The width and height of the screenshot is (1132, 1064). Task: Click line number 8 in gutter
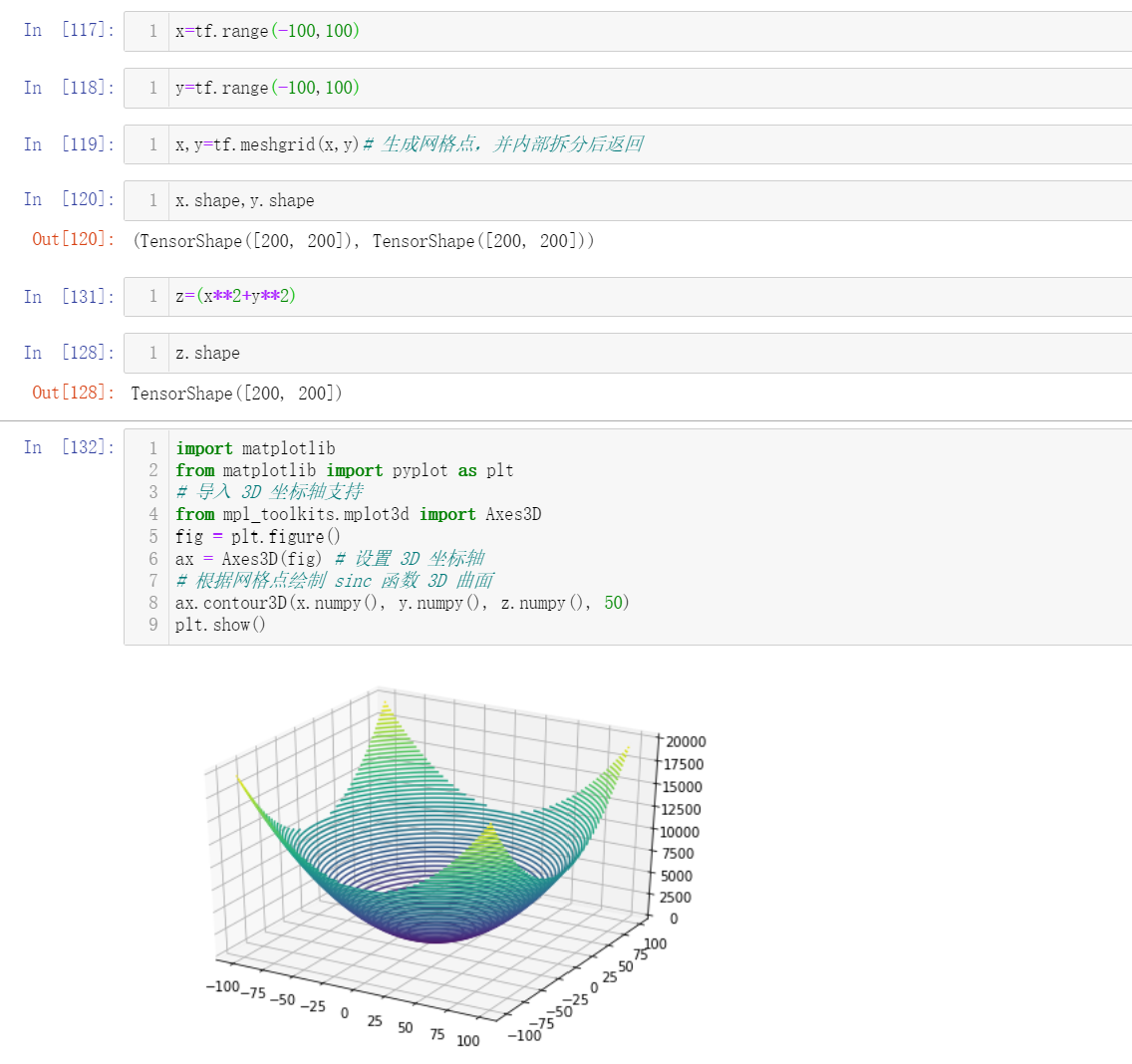coord(153,603)
